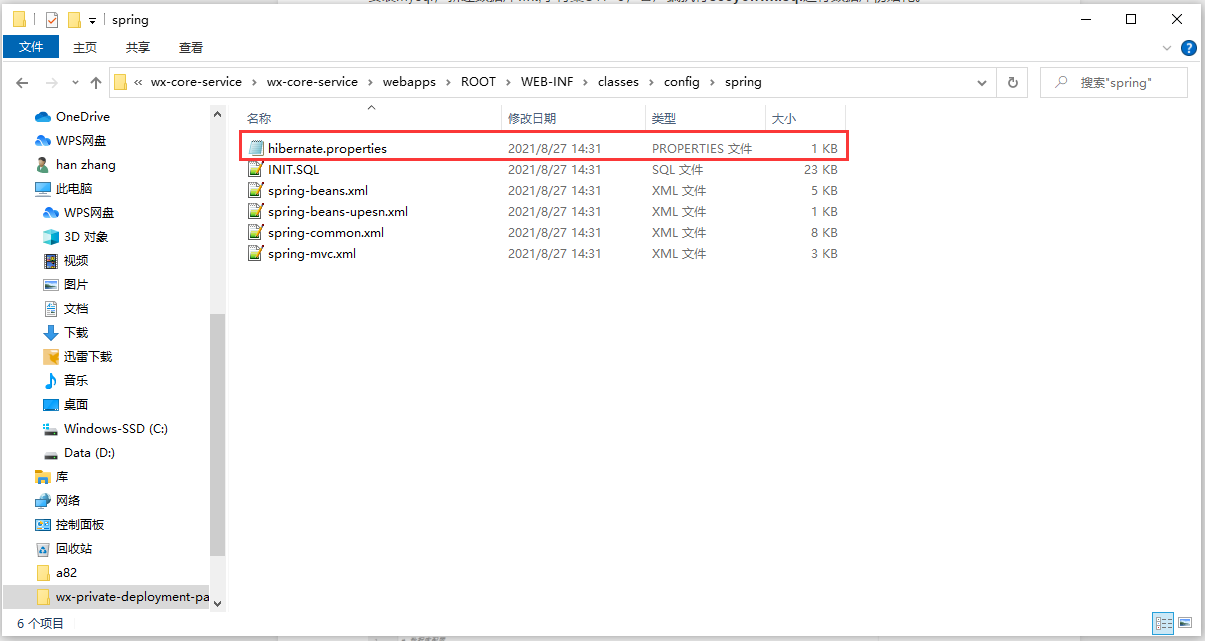Select the hibernate.properties file
This screenshot has width=1205, height=641.
[x=327, y=149]
